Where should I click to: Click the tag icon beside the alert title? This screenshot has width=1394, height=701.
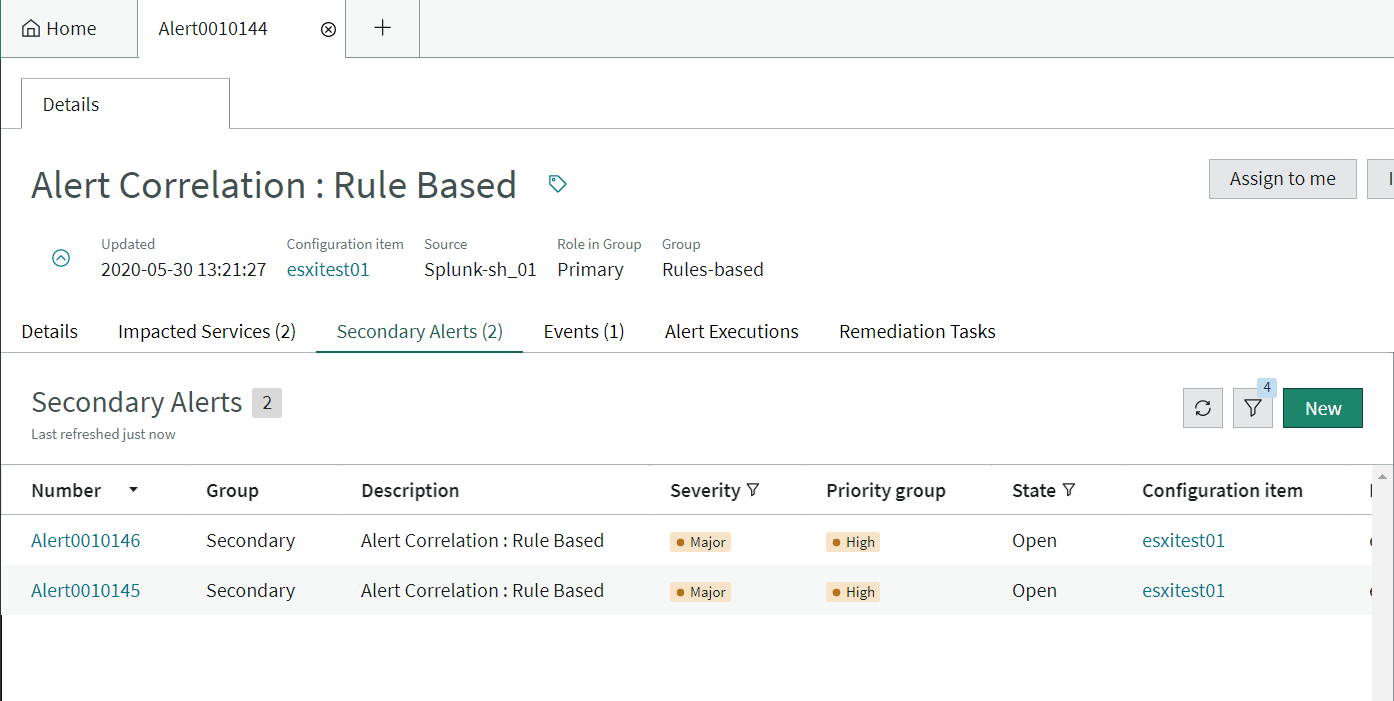click(x=557, y=184)
